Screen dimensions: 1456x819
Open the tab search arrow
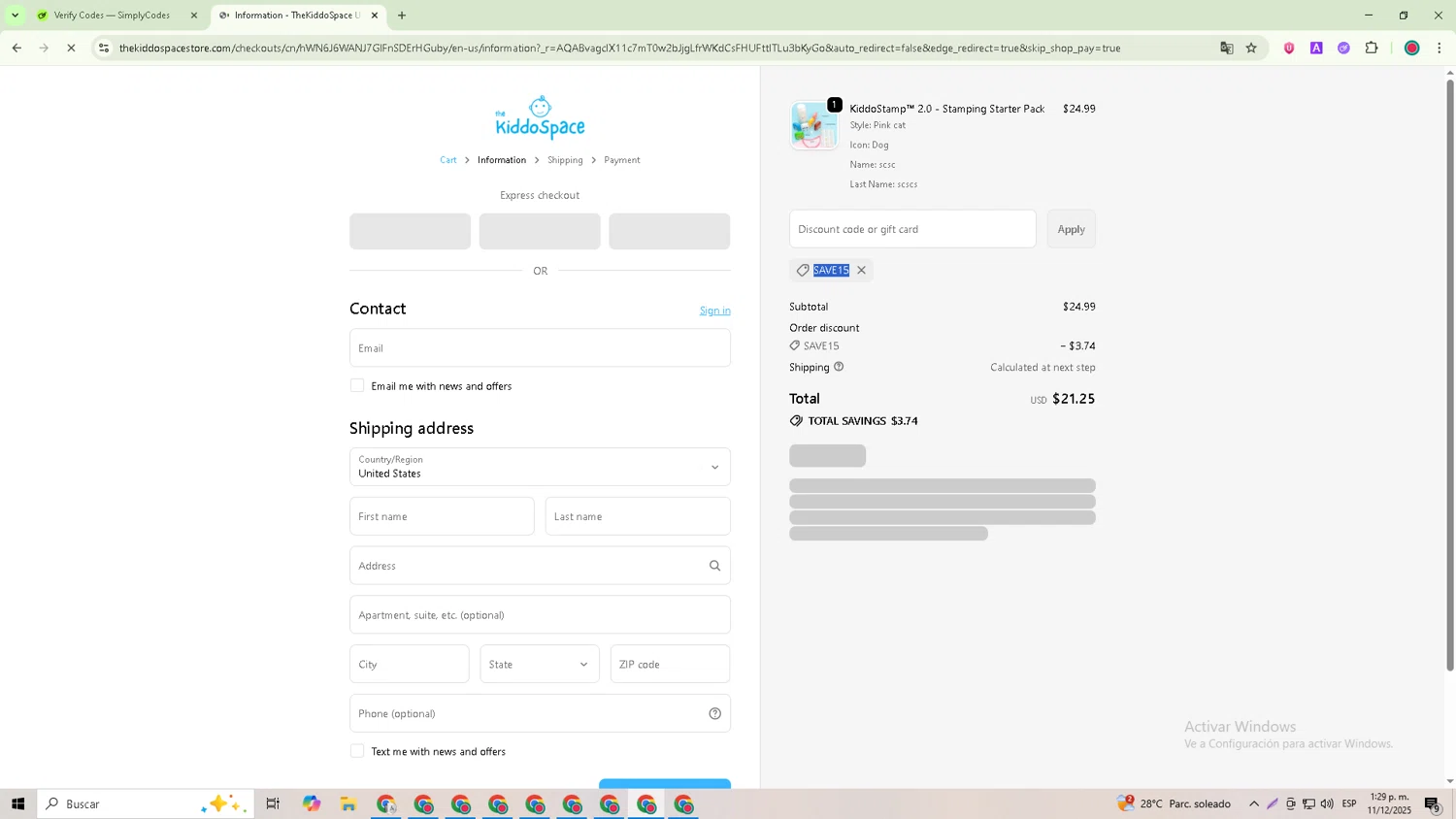pos(15,16)
